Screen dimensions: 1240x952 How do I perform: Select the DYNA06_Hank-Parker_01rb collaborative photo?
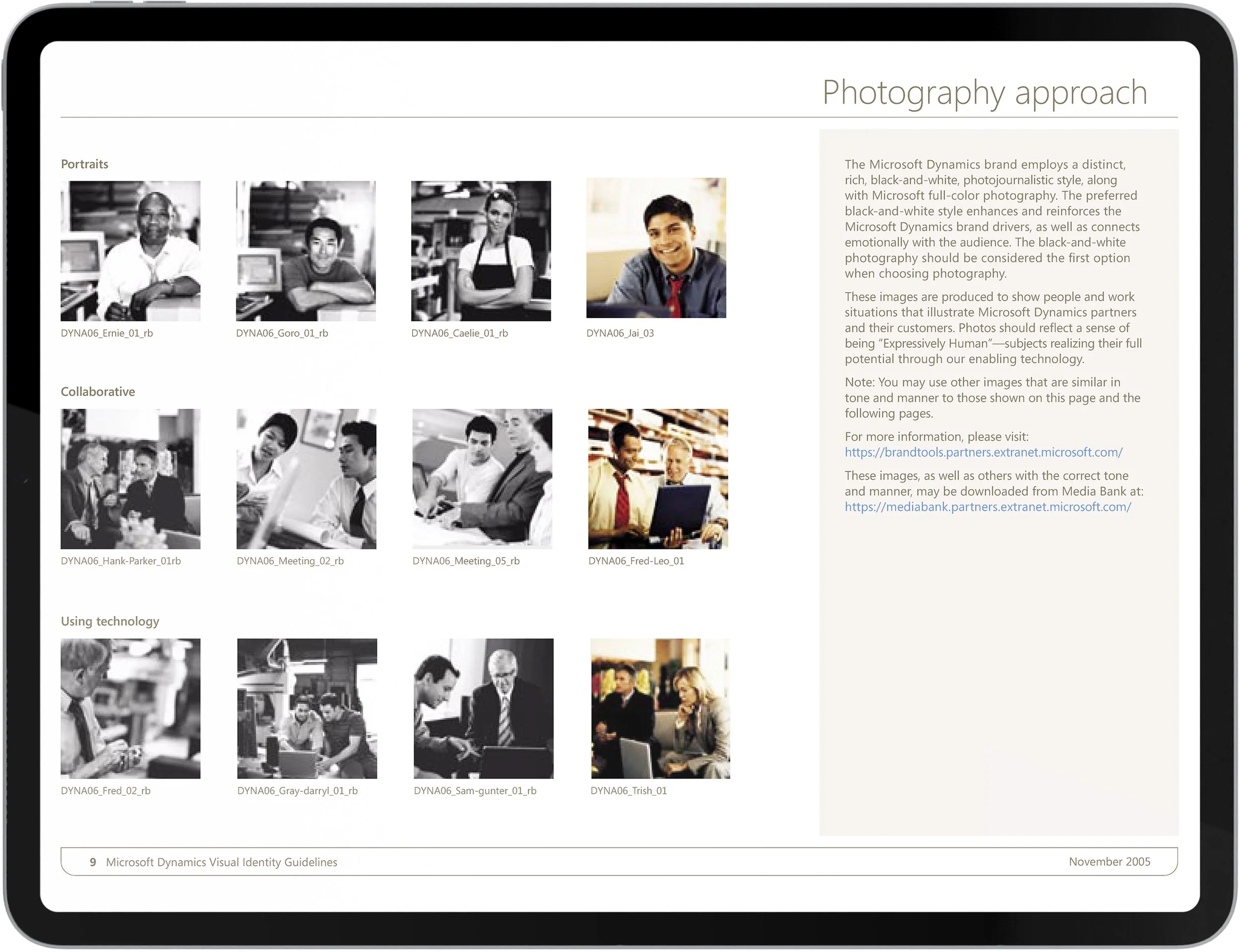pos(130,478)
